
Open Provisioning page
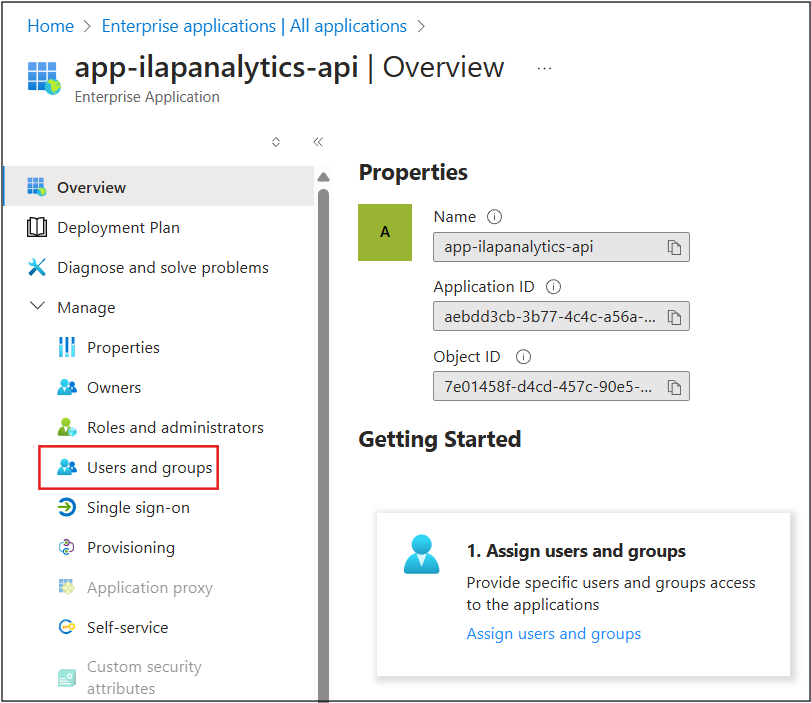(x=131, y=547)
